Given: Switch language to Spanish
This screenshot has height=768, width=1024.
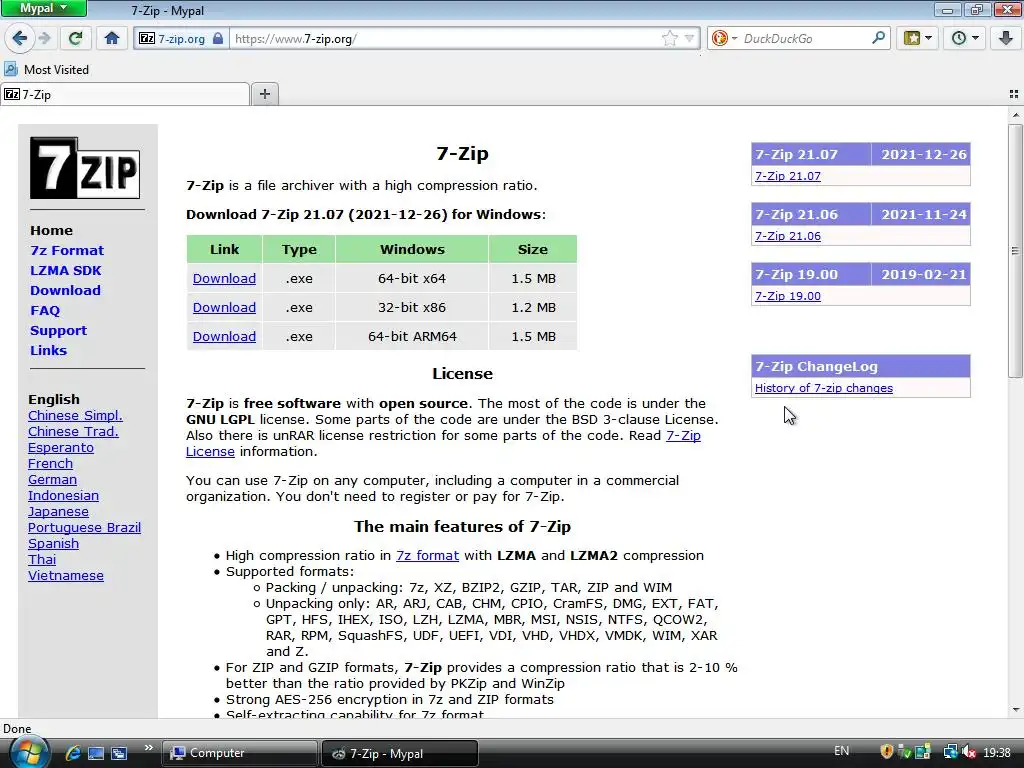Looking at the screenshot, I should pos(54,543).
